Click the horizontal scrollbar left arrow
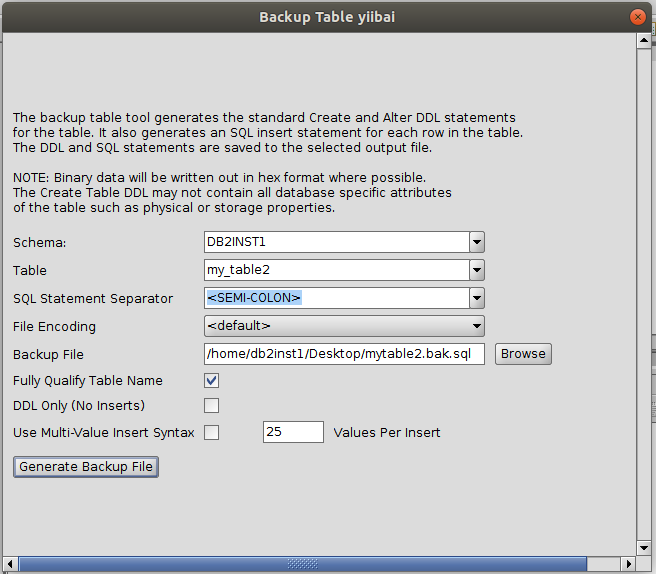 click(10, 564)
